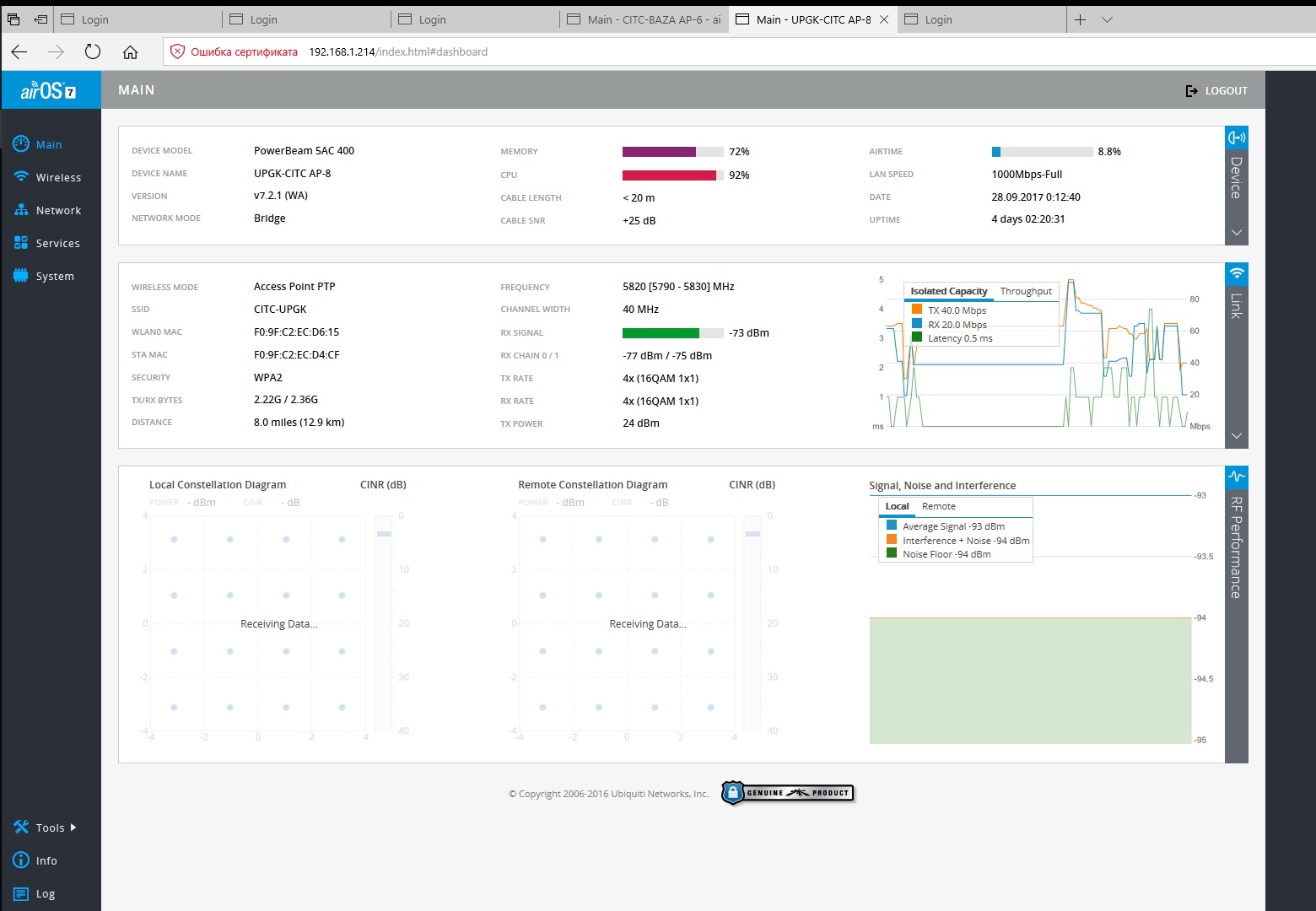This screenshot has height=911, width=1316.
Task: Collapse the Link panel chevron
Action: (1236, 436)
